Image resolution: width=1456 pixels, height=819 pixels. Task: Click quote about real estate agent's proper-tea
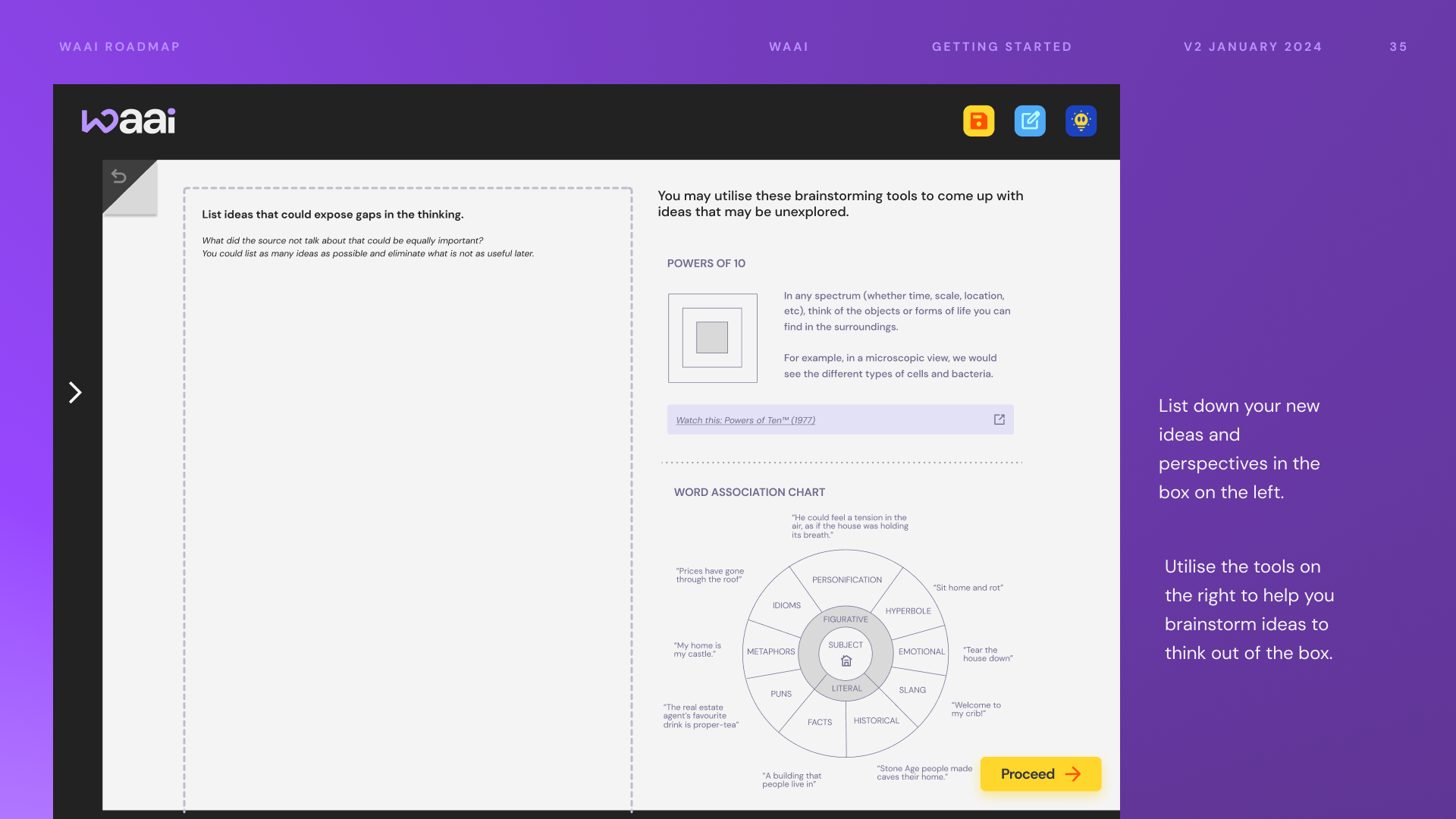pyautogui.click(x=701, y=717)
